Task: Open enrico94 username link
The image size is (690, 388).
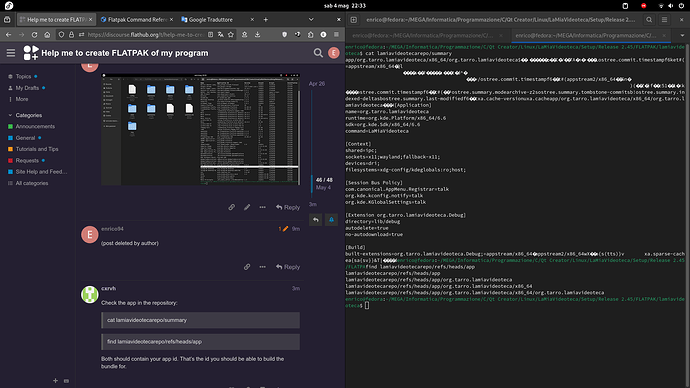Action: [x=112, y=229]
